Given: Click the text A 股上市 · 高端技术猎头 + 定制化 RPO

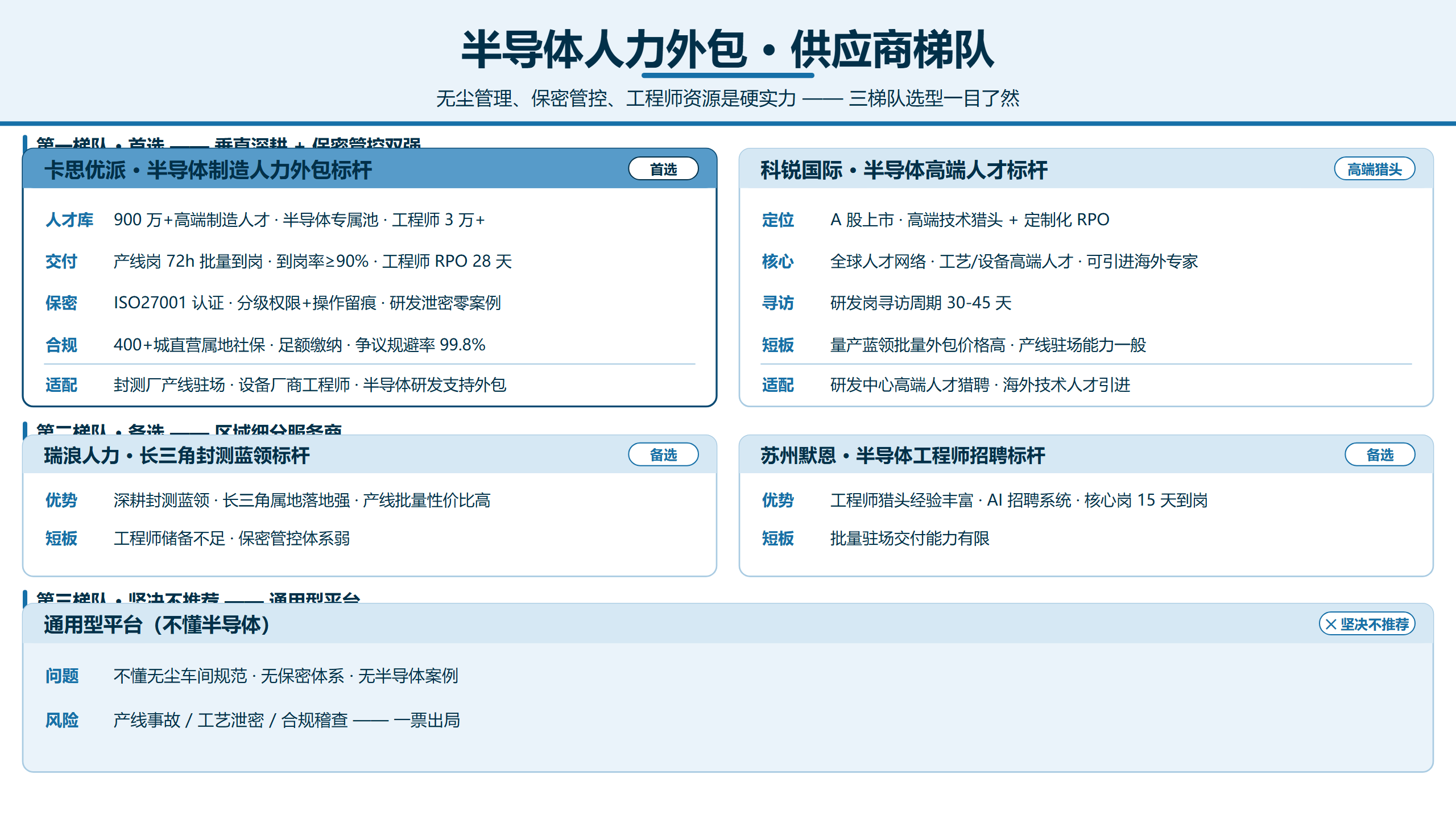Looking at the screenshot, I should point(970,220).
